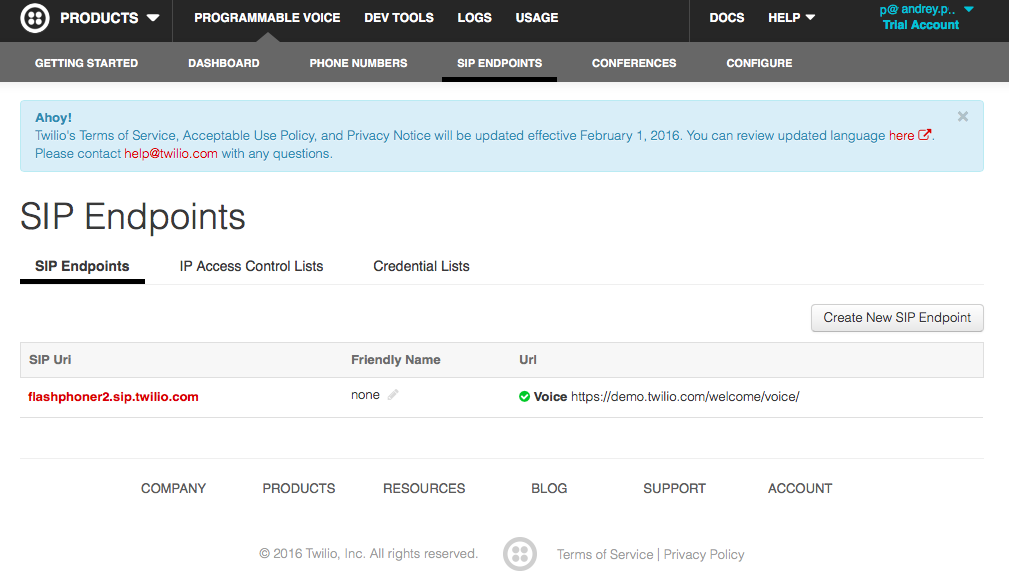Open RESOURCES footer link

click(424, 489)
